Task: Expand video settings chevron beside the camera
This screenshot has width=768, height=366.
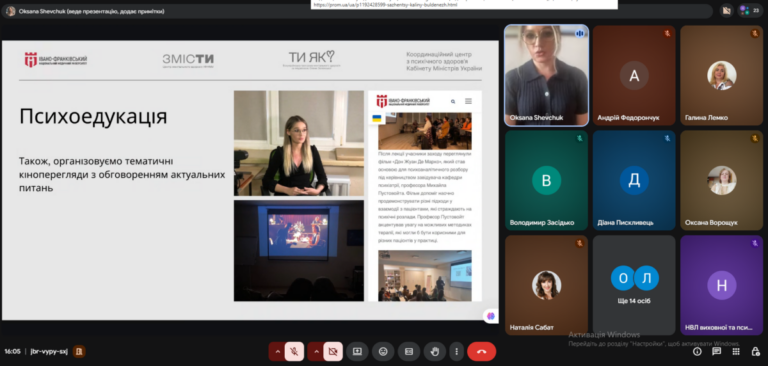Action: (316, 351)
